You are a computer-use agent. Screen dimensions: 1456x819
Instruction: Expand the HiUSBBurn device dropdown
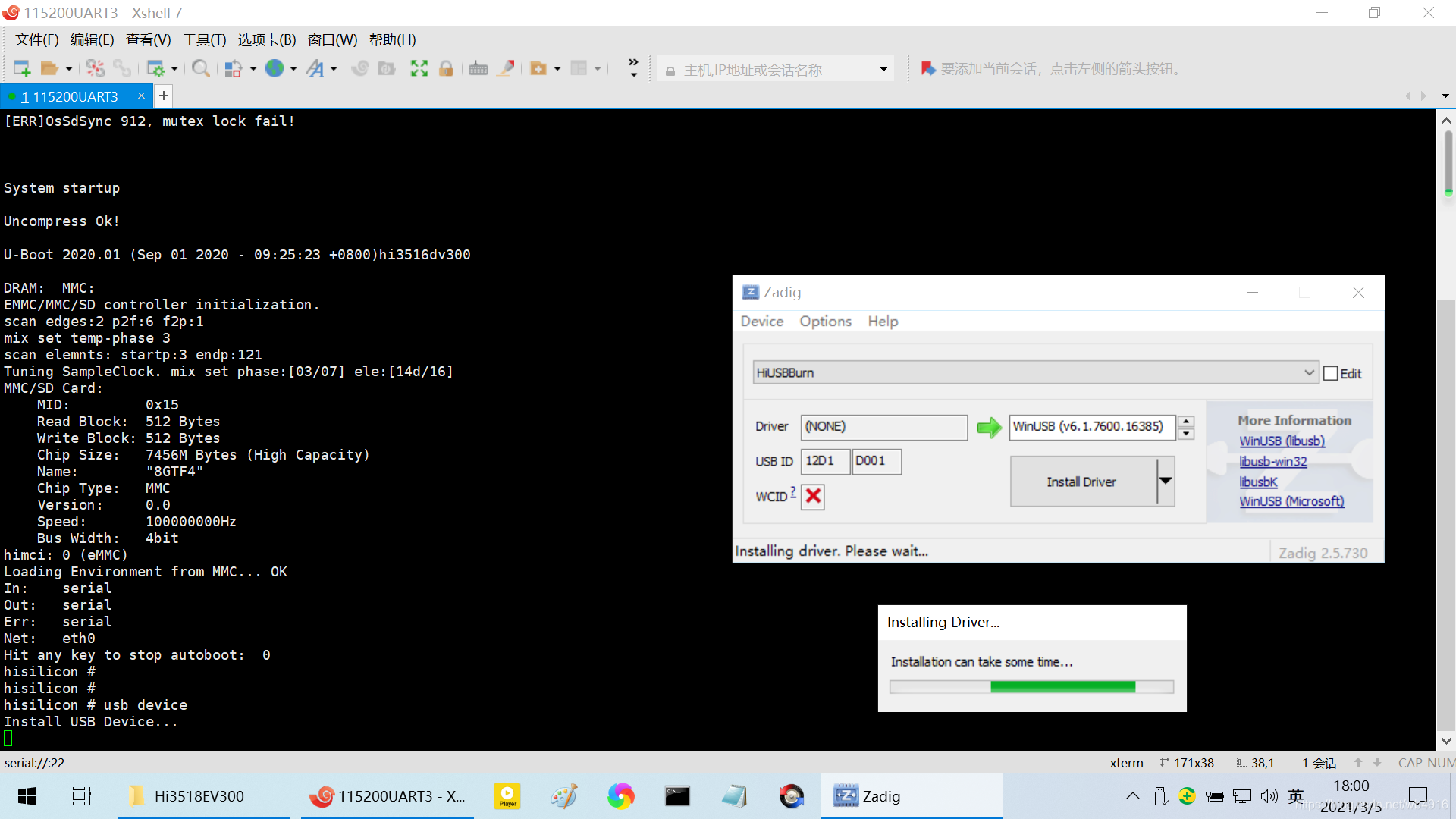(1309, 372)
